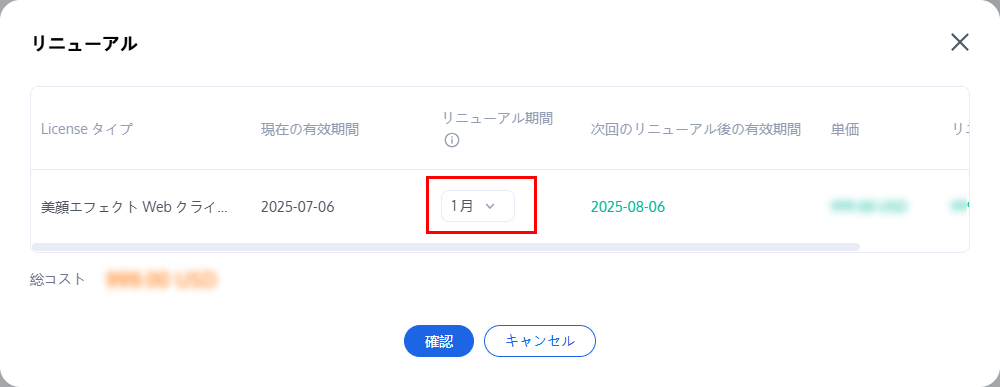Click the blurred unit price value
This screenshot has width=1000, height=387.
click(x=869, y=207)
